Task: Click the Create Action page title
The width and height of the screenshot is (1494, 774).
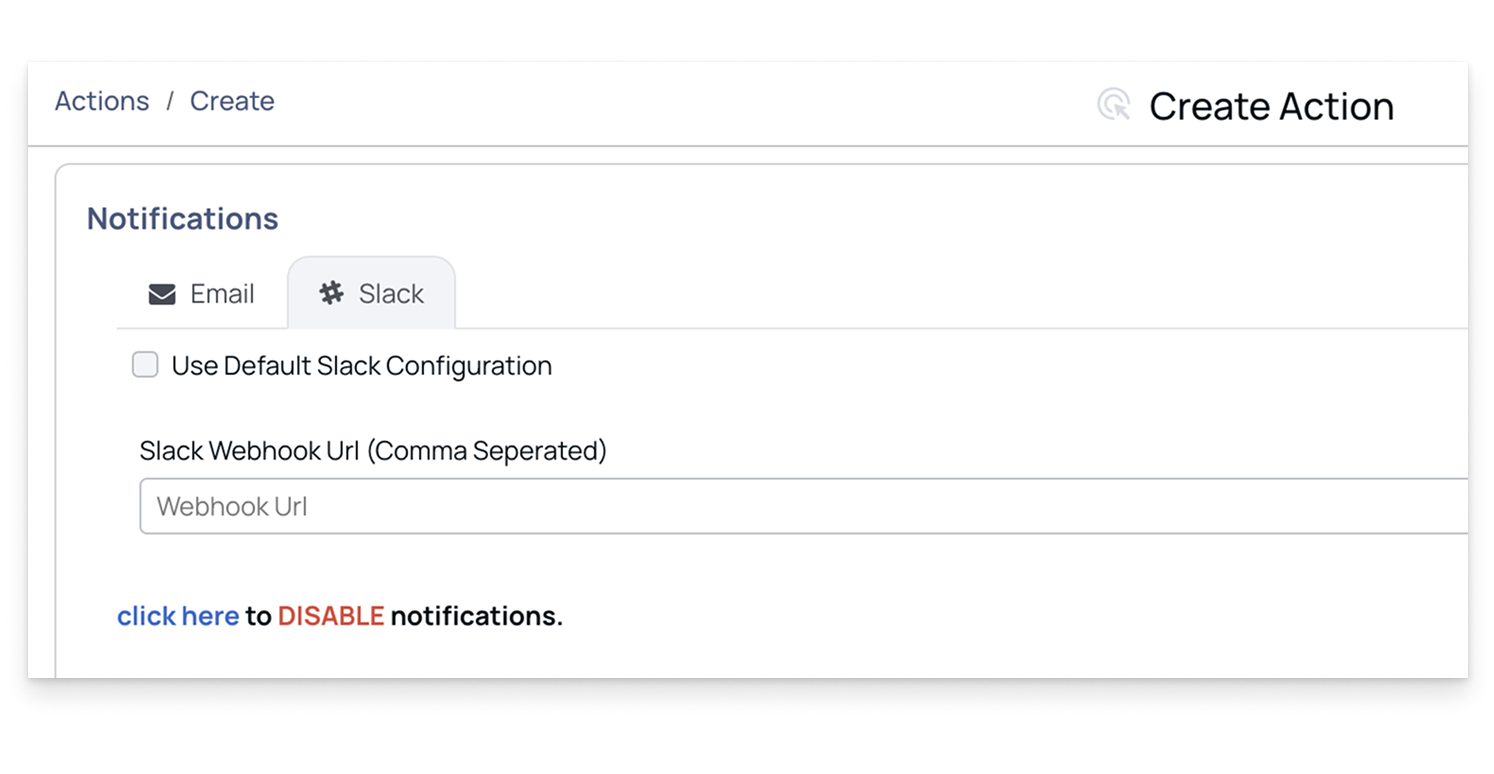Action: tap(1271, 106)
